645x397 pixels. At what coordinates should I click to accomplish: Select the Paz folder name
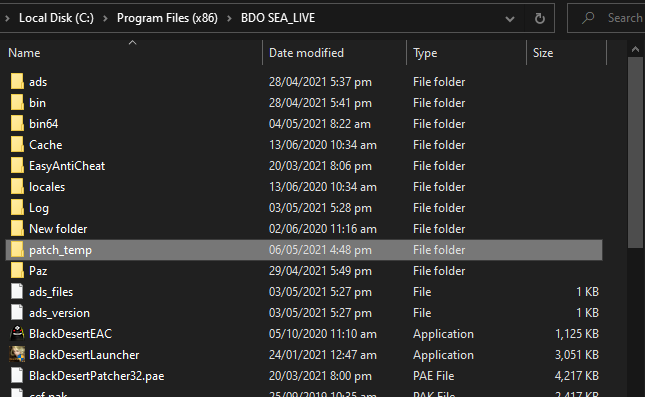(38, 271)
